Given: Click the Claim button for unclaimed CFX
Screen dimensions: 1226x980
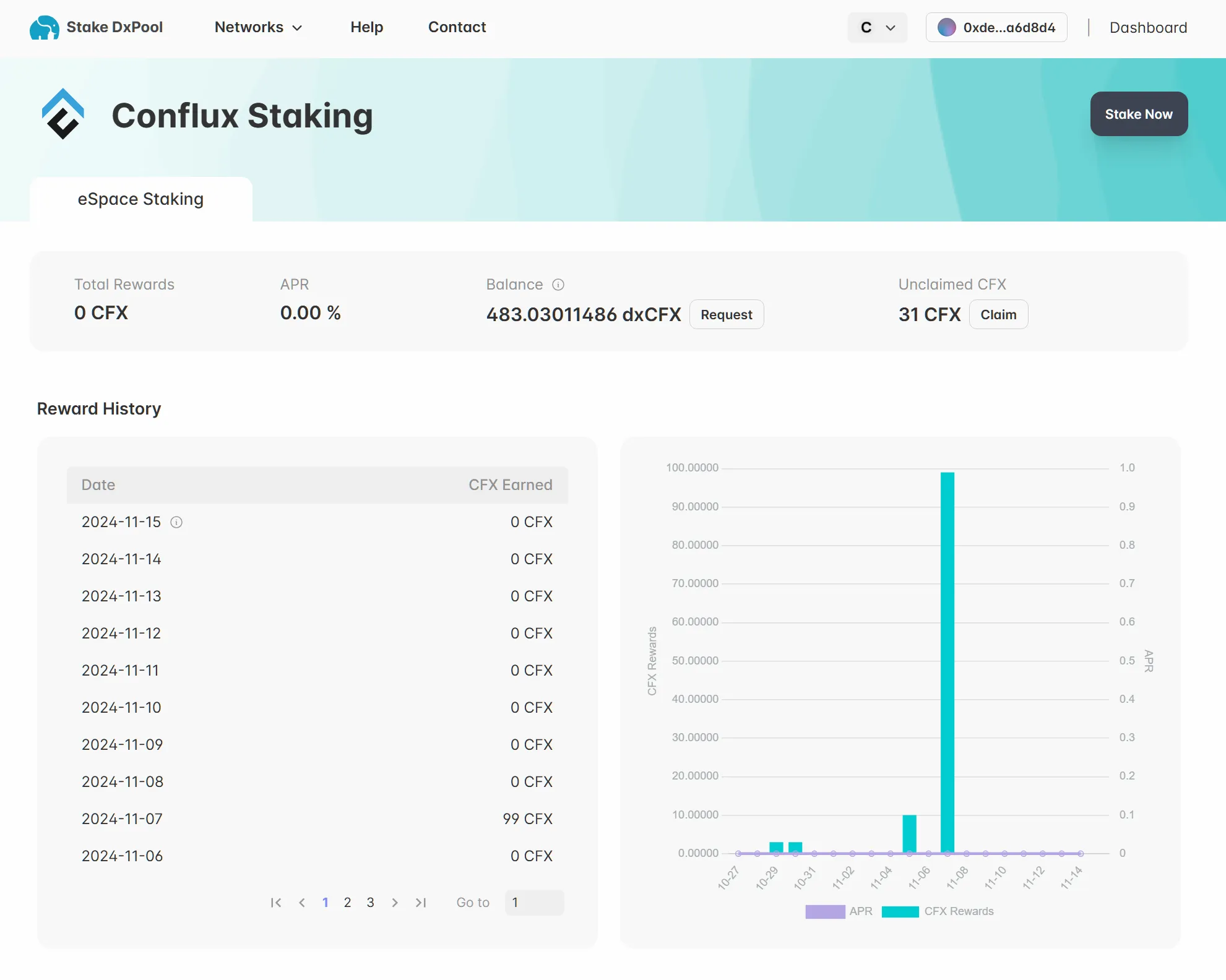Looking at the screenshot, I should 998,314.
